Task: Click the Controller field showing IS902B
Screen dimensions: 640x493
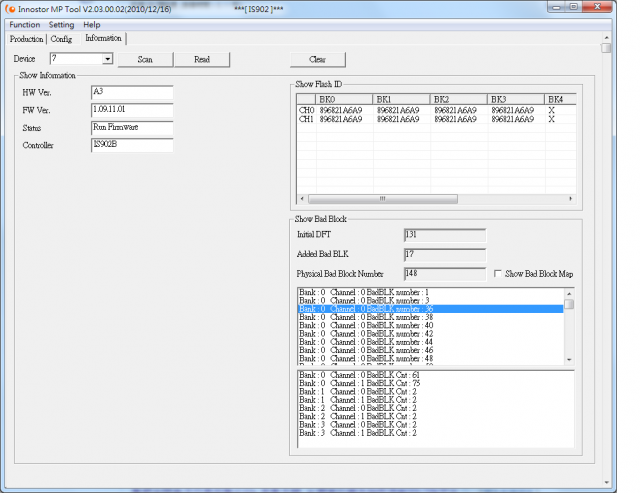Action: click(x=132, y=145)
